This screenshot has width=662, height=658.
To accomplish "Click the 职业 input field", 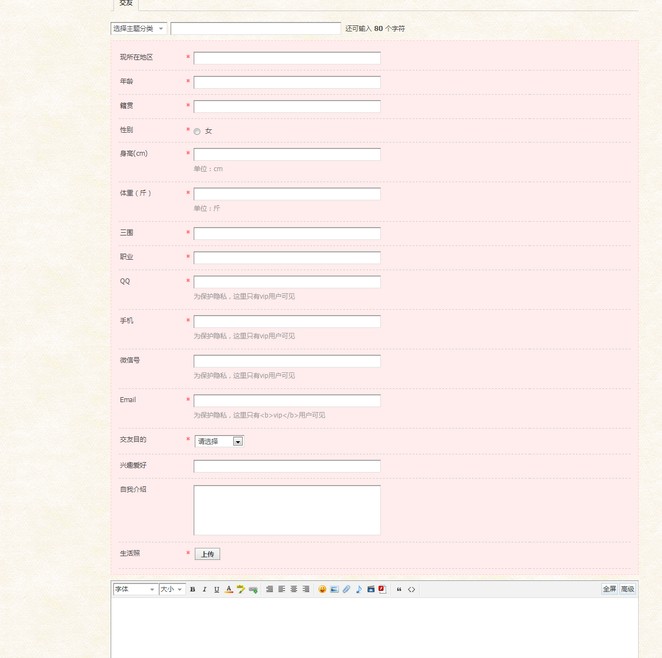I will (x=287, y=258).
